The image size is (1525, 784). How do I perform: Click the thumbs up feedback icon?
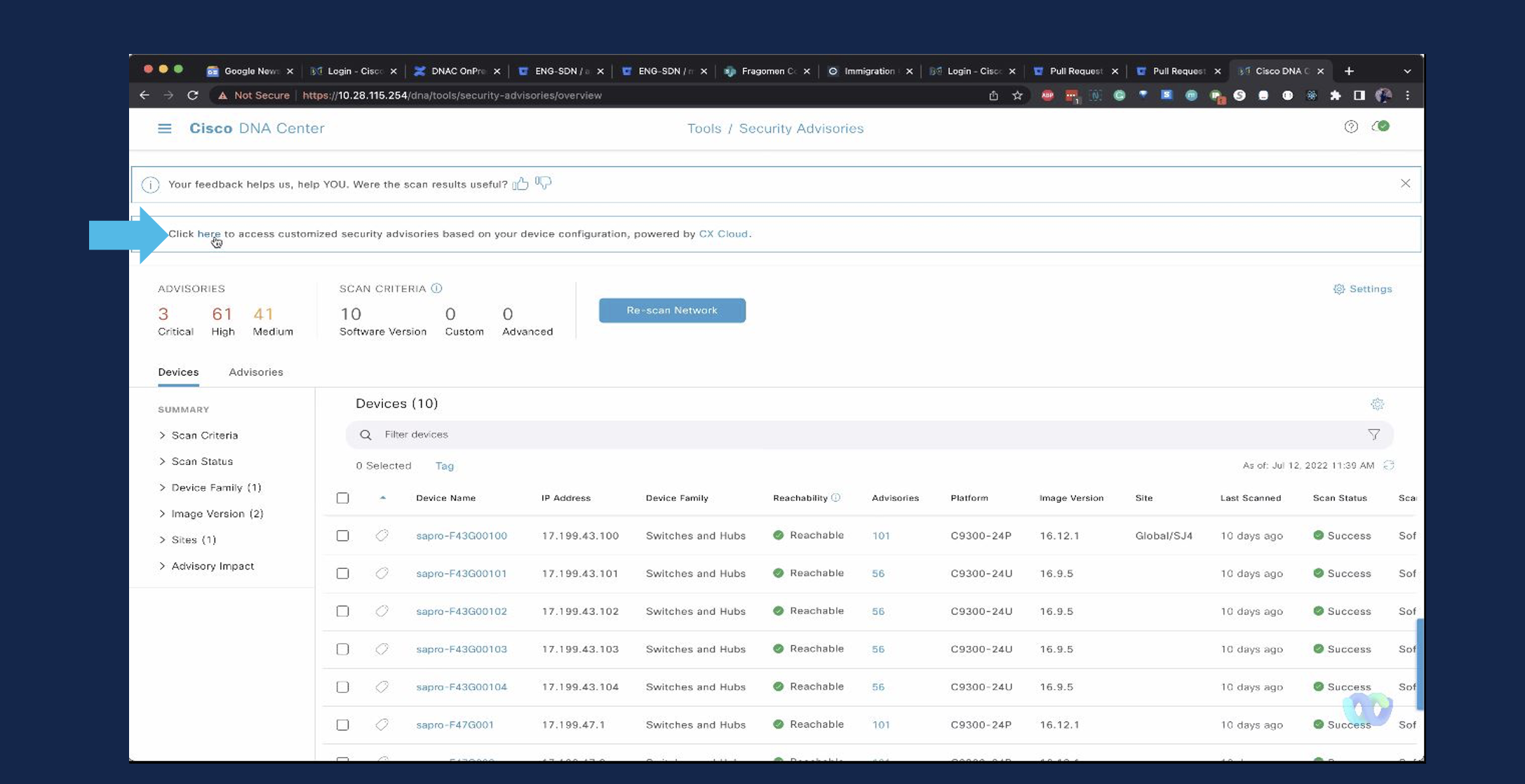(520, 183)
